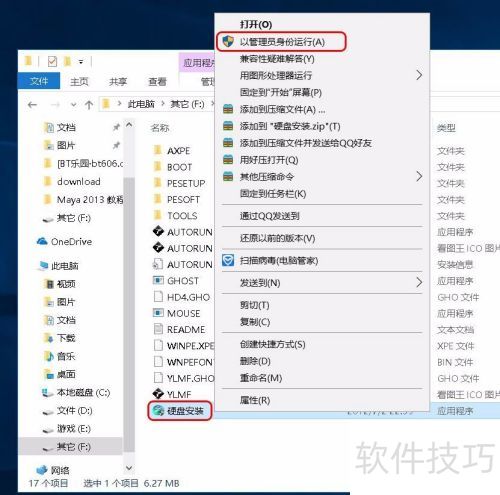This screenshot has width=500, height=495.
Task: Select 还原以前的版本(V)
Action: click(277, 238)
